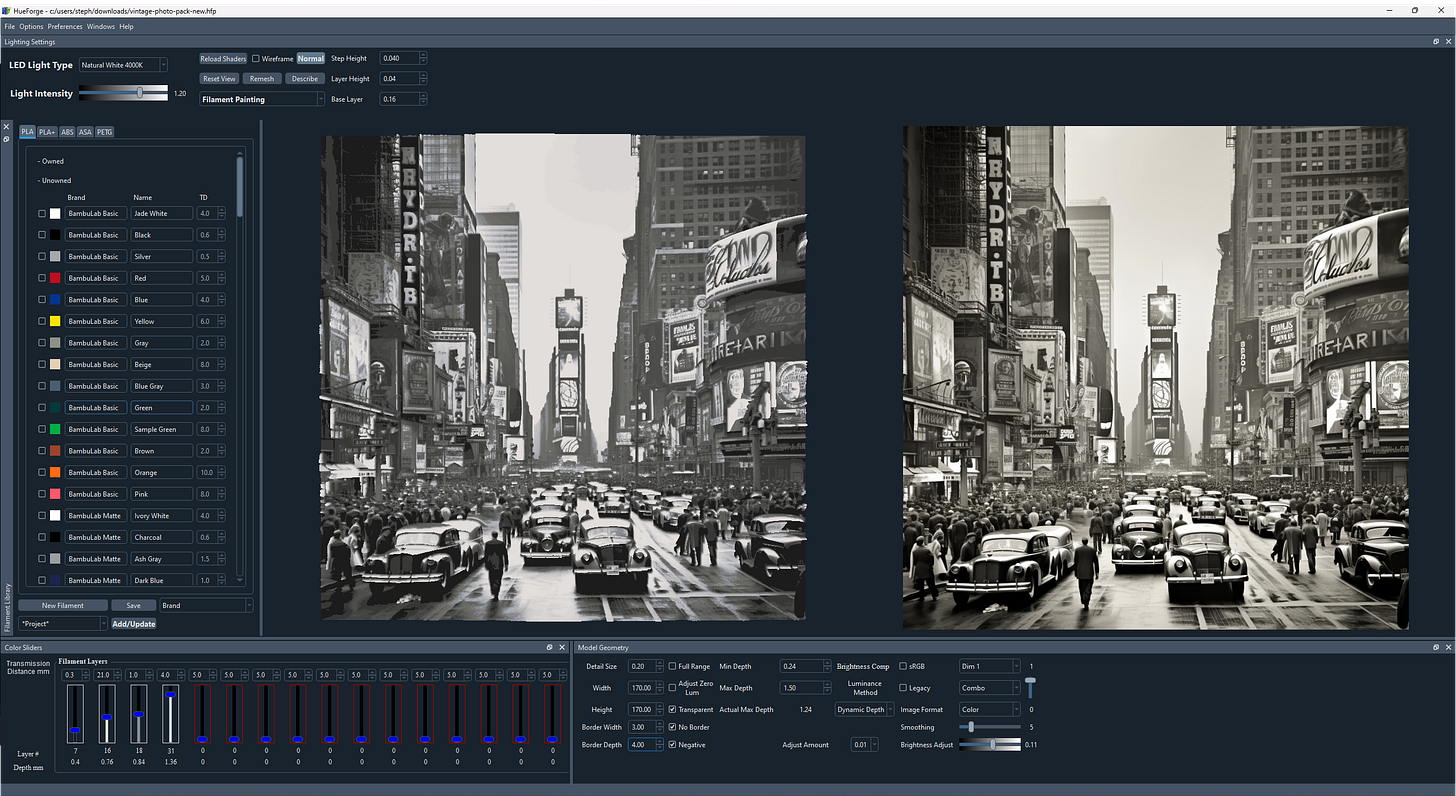
Task: Close the Color Sliders panel
Action: click(562, 647)
